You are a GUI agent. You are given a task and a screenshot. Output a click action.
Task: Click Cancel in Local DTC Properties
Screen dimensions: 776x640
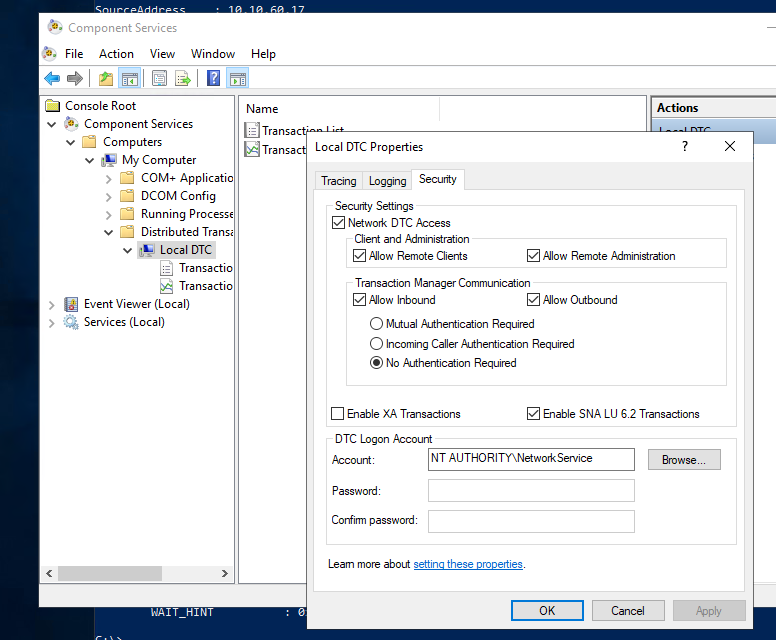click(x=628, y=610)
